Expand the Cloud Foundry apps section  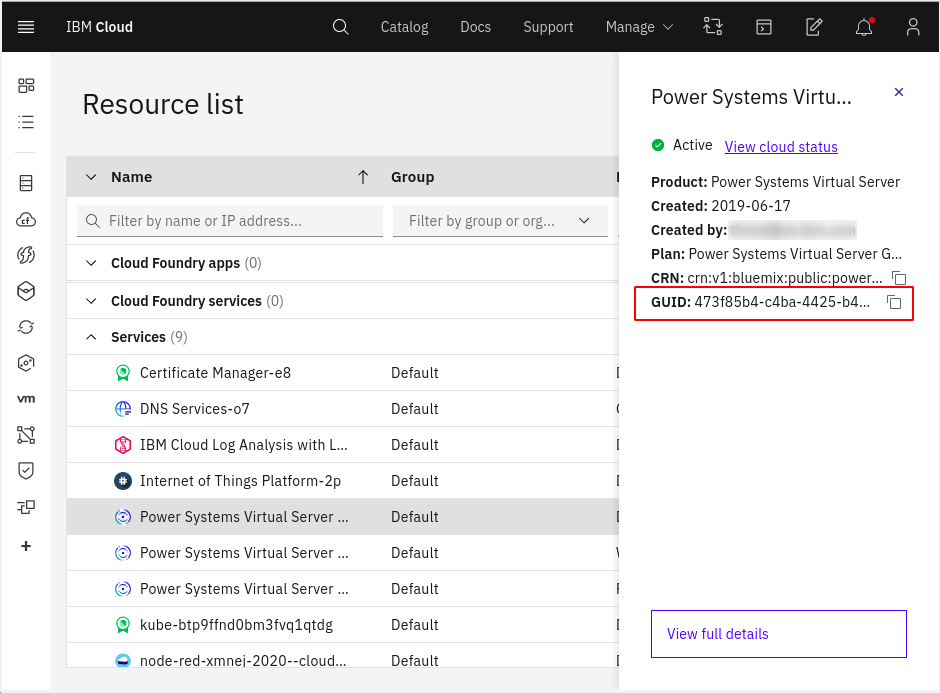click(92, 263)
